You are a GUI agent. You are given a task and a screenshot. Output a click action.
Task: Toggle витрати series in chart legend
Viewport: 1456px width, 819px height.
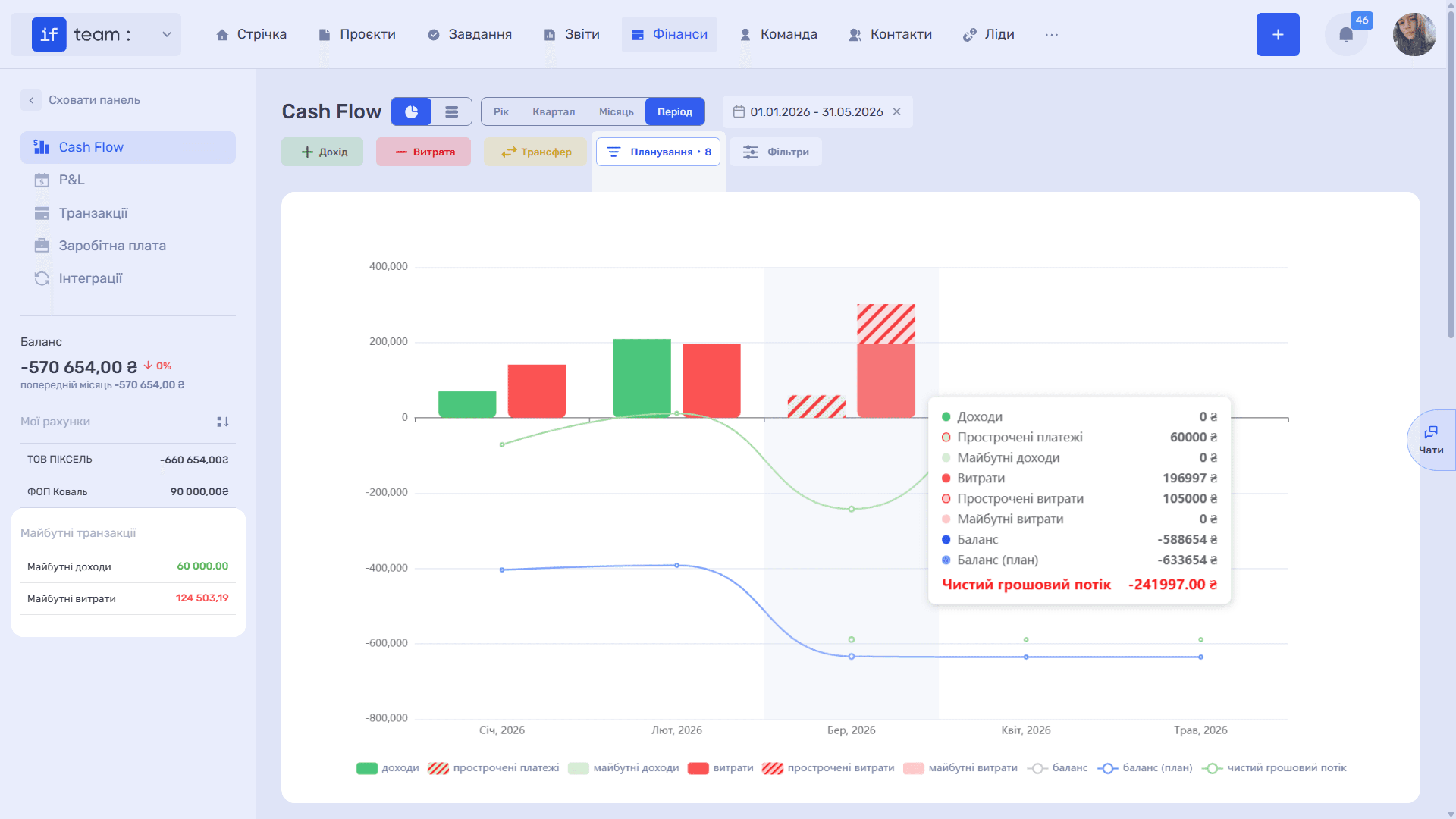720,767
